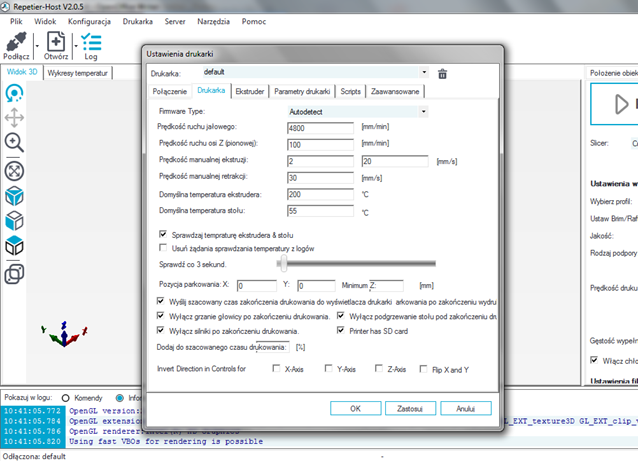Click the temperature check interval slider handle
Image resolution: width=638 pixels, height=461 pixels.
(284, 263)
